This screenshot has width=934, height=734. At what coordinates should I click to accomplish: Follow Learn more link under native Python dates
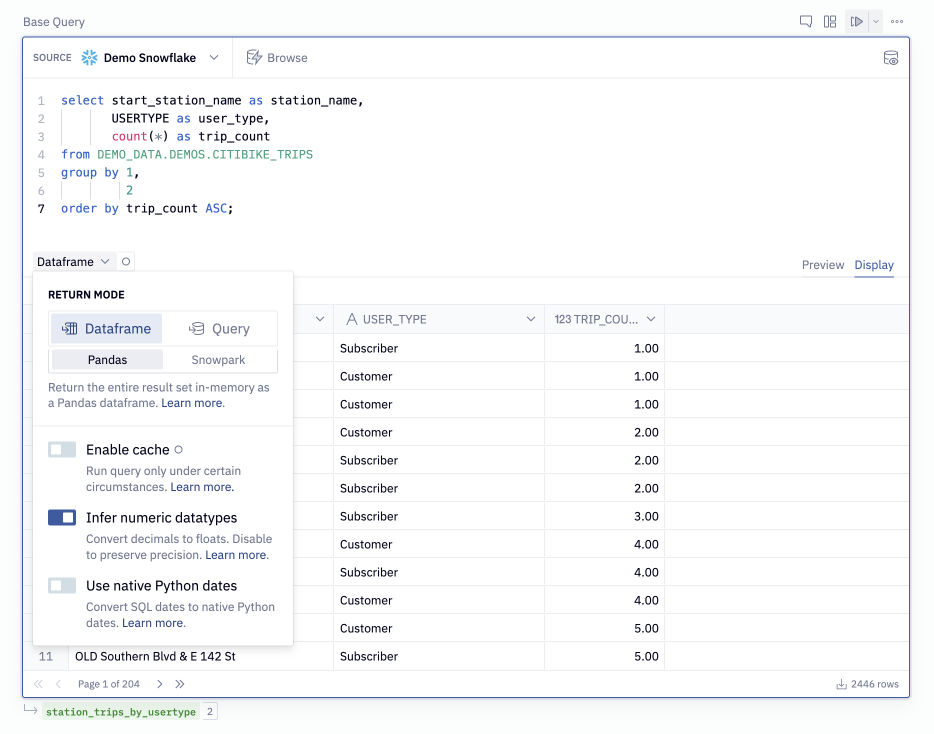pos(153,623)
